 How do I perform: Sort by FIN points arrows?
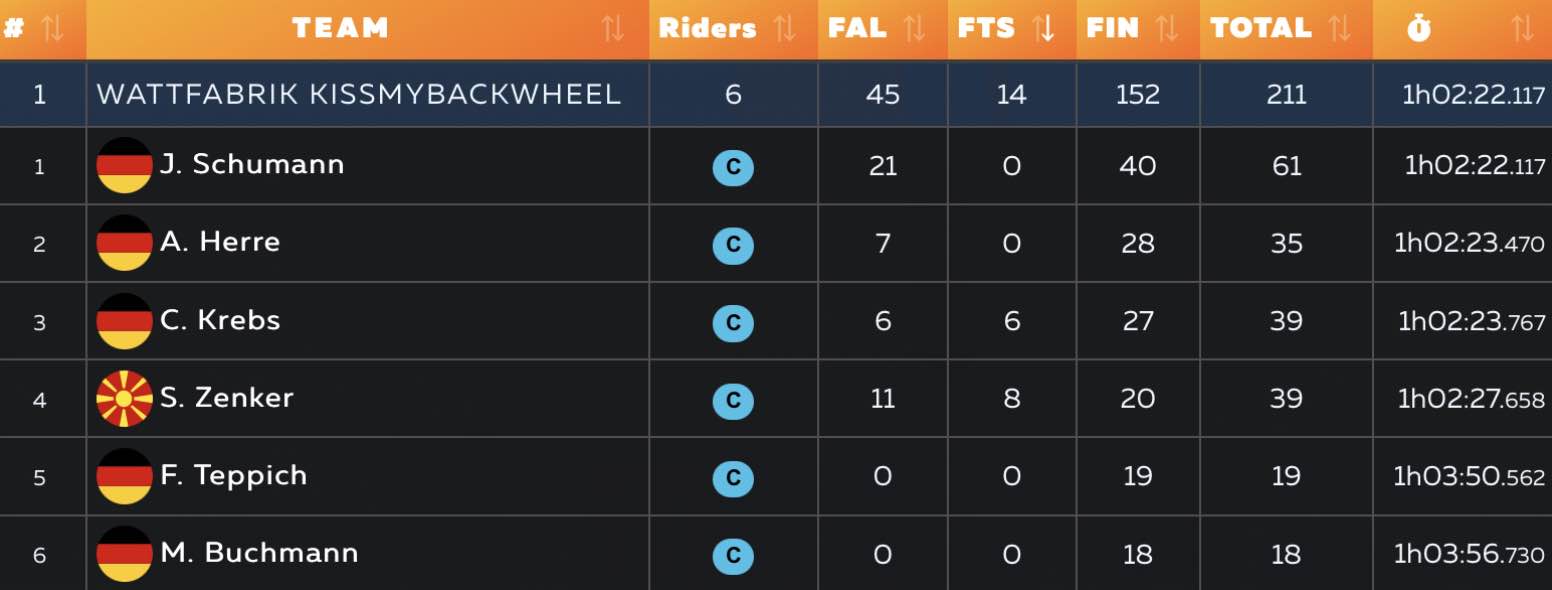1166,29
